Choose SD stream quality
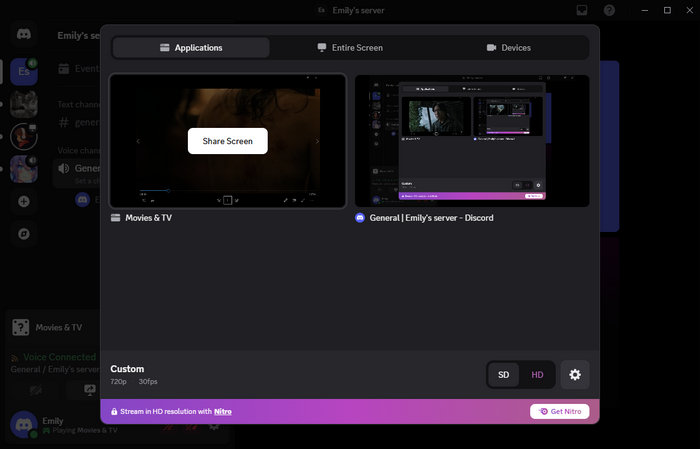The image size is (700, 449). [504, 374]
